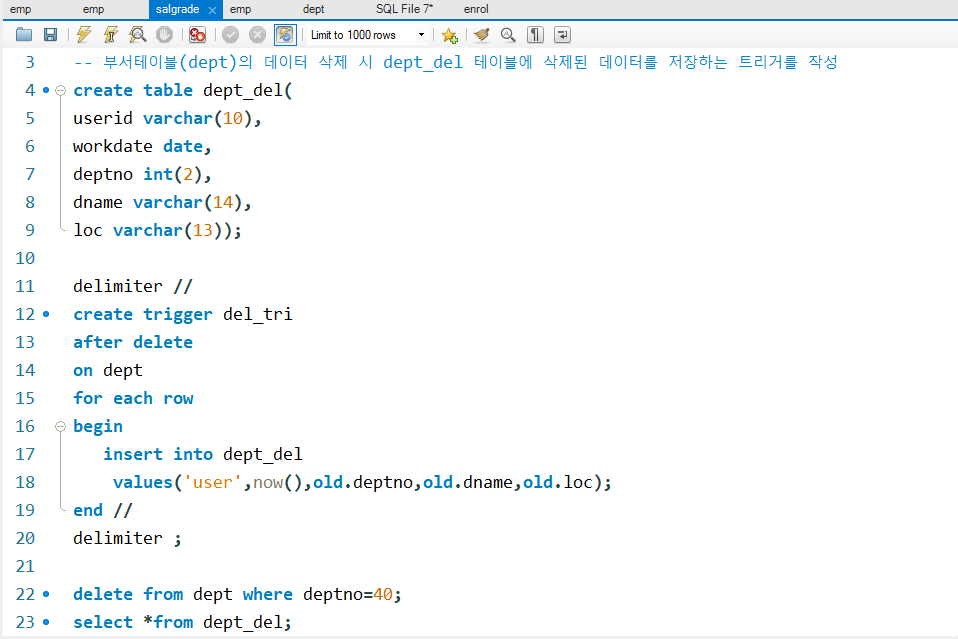
Task: Open find panel magnifier icon
Action: pyautogui.click(x=508, y=35)
